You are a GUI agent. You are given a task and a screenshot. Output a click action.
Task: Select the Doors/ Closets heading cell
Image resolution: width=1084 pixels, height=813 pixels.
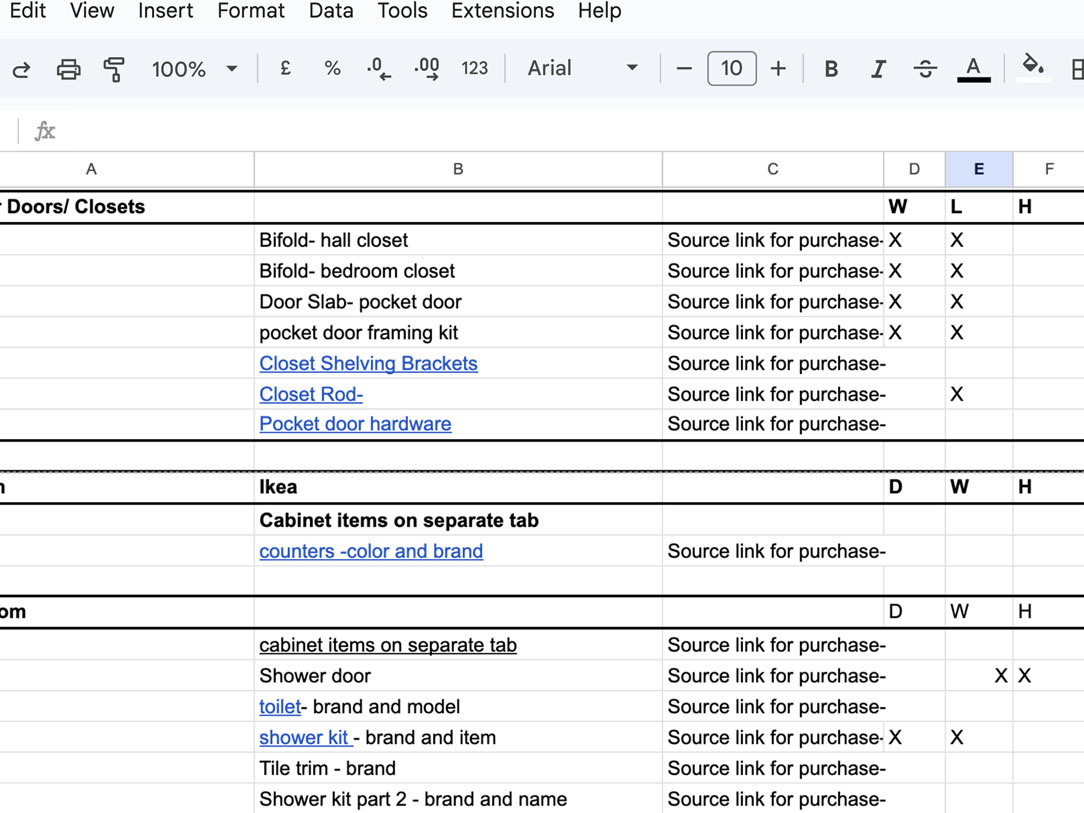[x=127, y=207]
